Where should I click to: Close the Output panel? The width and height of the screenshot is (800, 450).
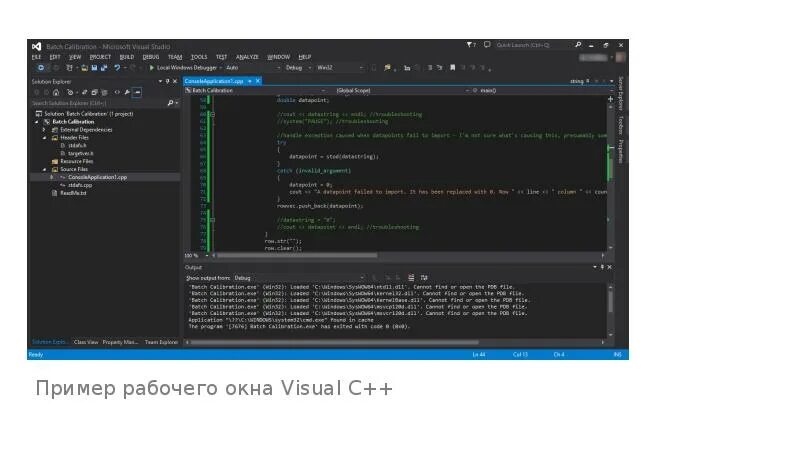[x=609, y=267]
